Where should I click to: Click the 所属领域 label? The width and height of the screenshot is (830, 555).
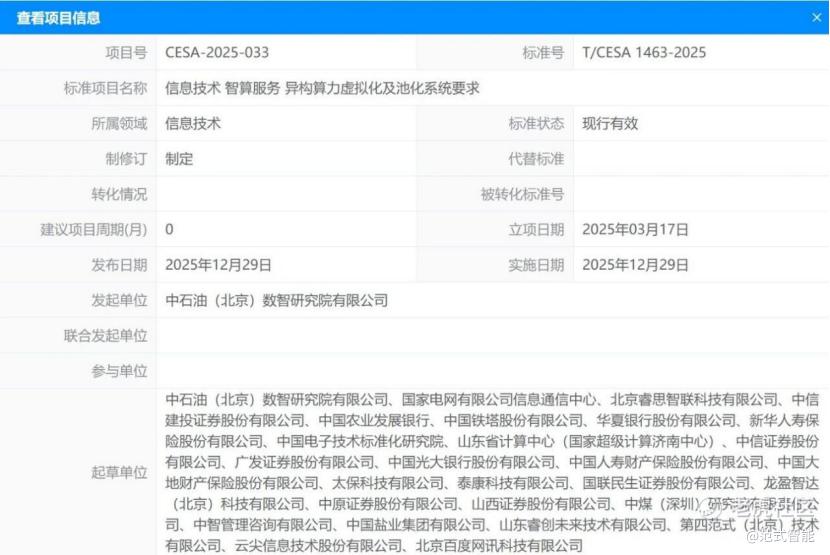(x=119, y=123)
